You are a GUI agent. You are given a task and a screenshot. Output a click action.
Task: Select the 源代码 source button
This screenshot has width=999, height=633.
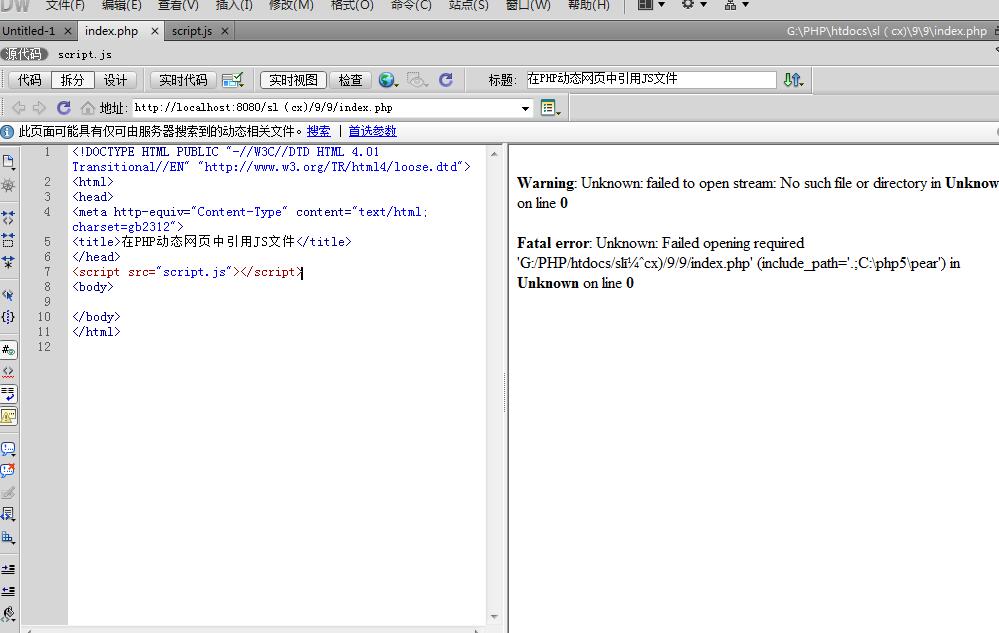[24, 54]
